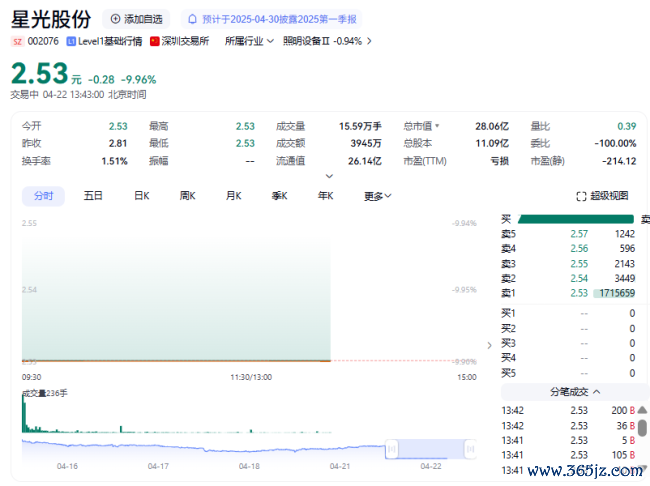
Task: Click the 13:42 trade with 36 volume
Action: [x=568, y=426]
